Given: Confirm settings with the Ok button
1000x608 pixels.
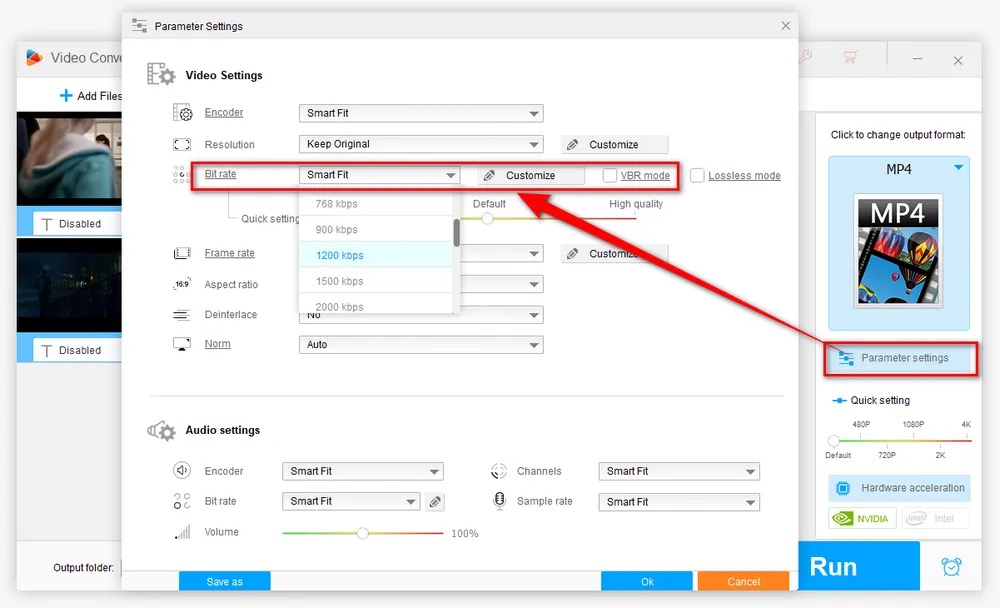Looking at the screenshot, I should point(647,581).
